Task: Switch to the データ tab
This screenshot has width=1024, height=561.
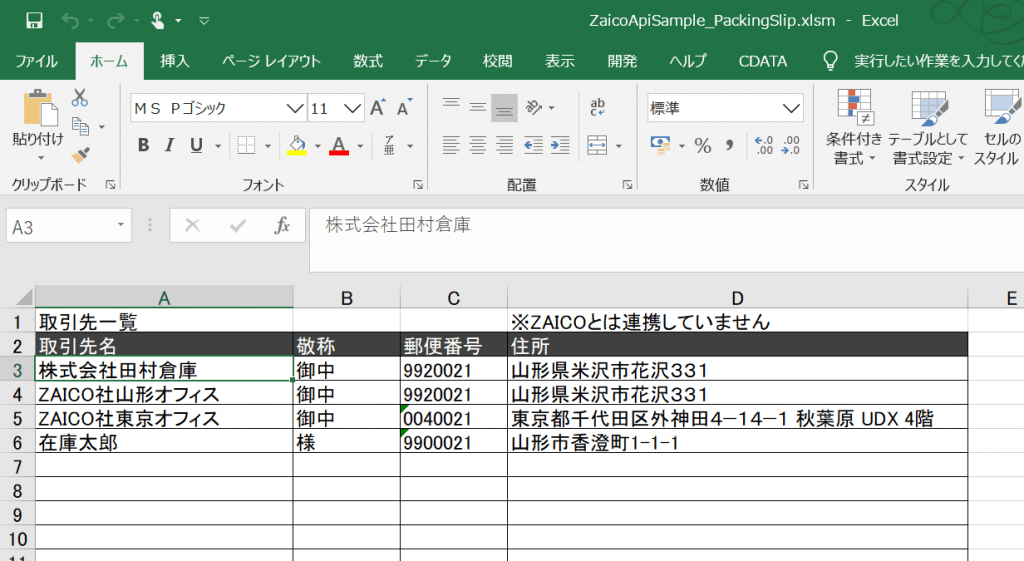Action: point(433,61)
